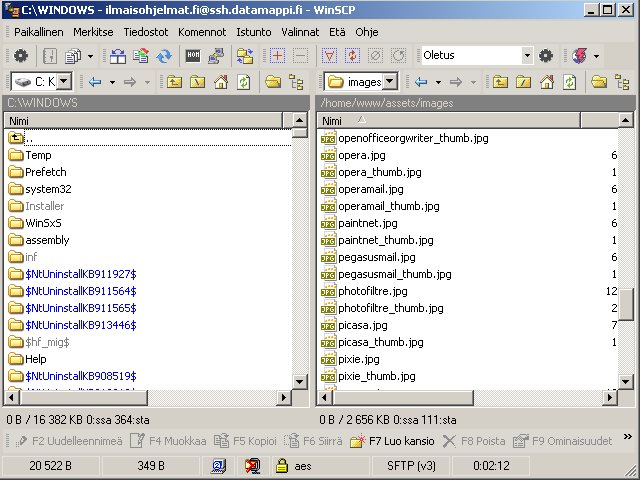Open remote directory tree icon
This screenshot has height=480, width=640.
coord(622,82)
